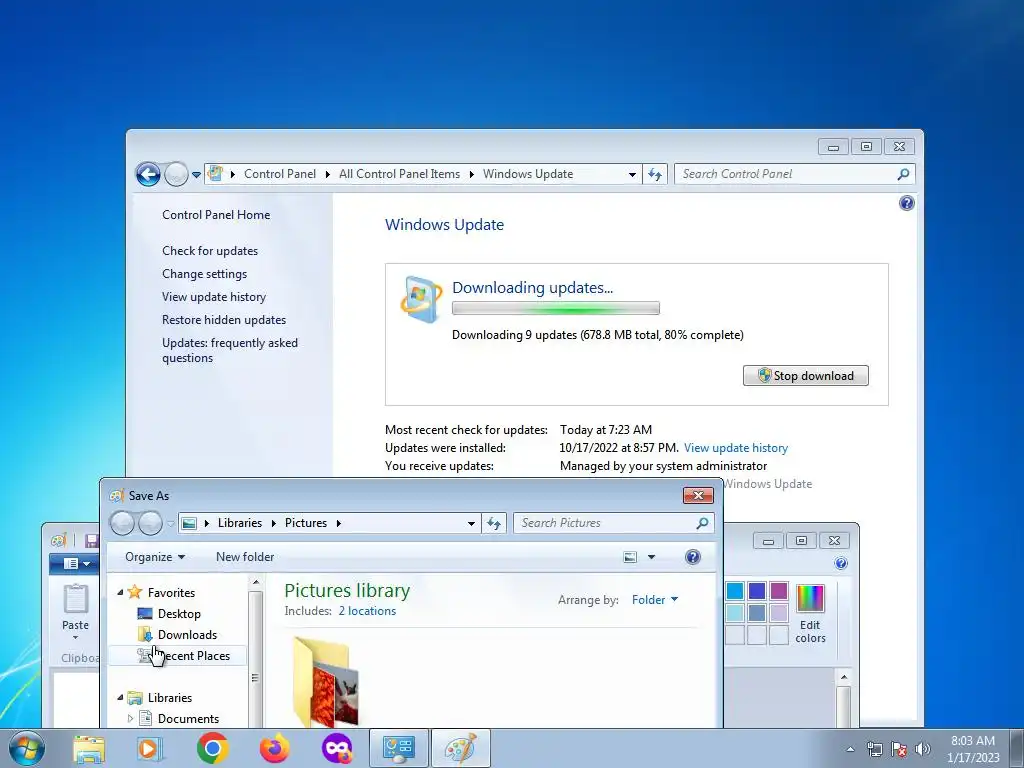Screen dimensions: 1024x768
Task: Open Save As address bar dropdown arrow
Action: click(x=471, y=523)
